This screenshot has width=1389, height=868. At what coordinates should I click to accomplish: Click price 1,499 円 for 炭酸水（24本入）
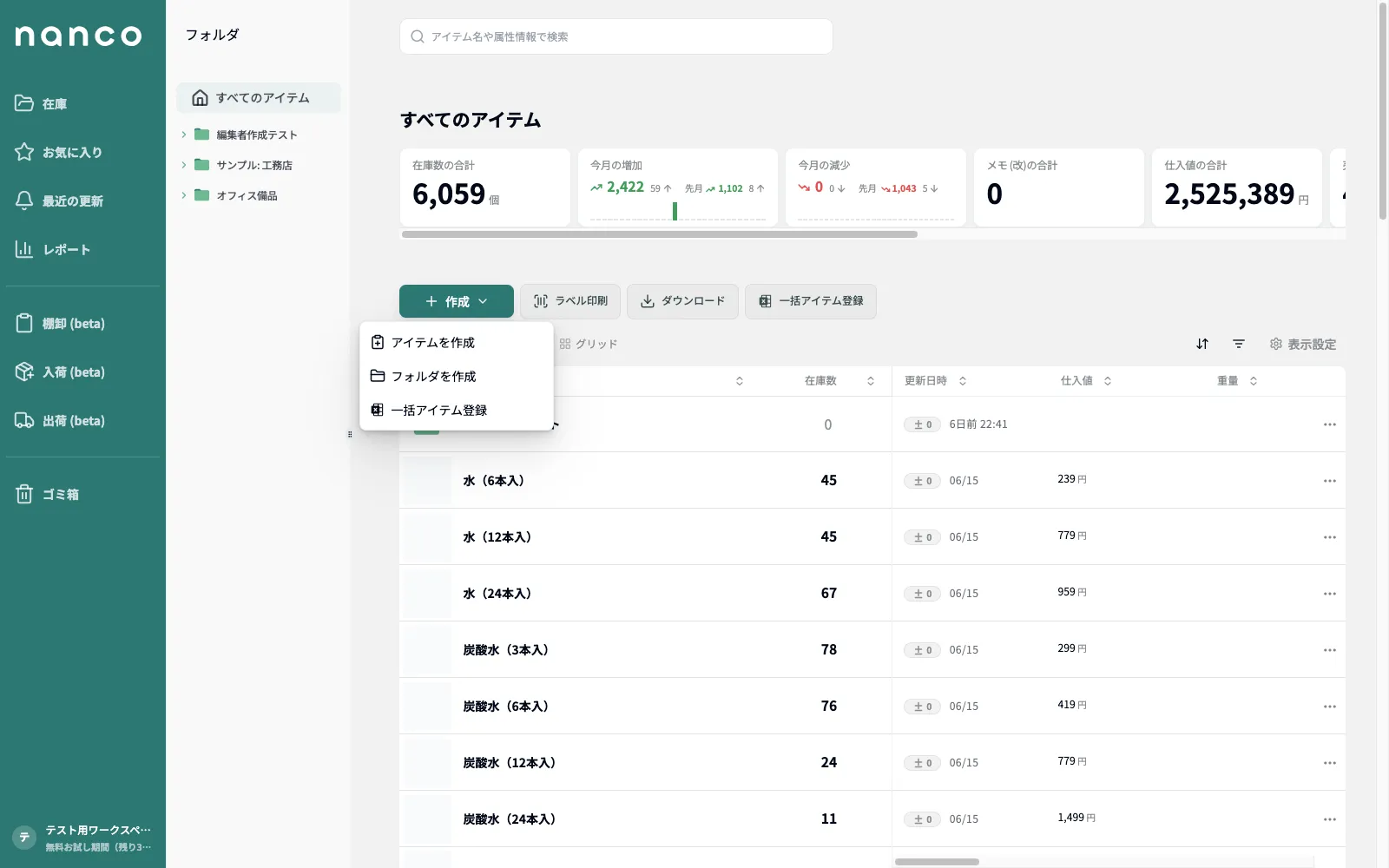point(1076,818)
